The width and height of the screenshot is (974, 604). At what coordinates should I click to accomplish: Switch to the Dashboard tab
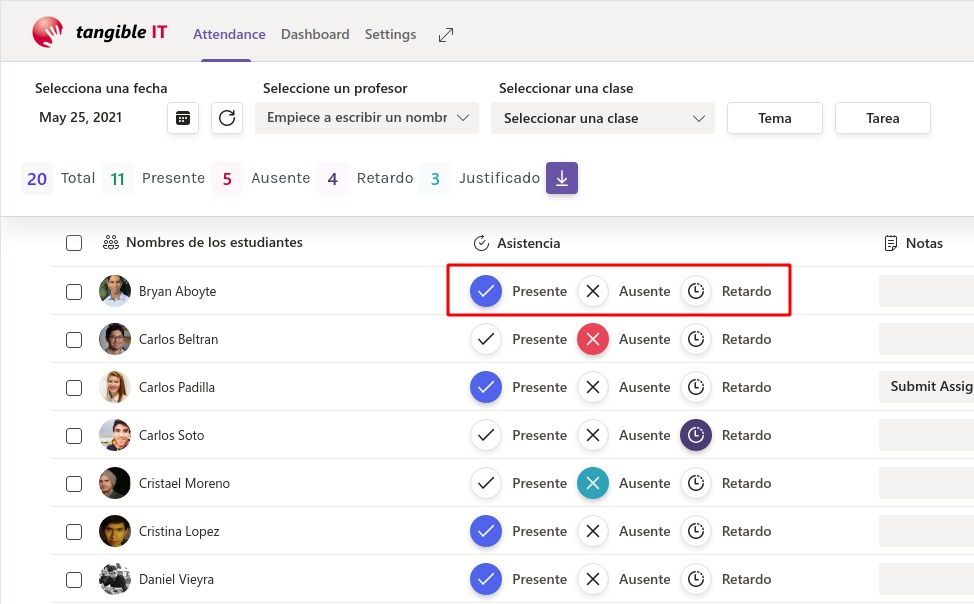[x=315, y=33]
